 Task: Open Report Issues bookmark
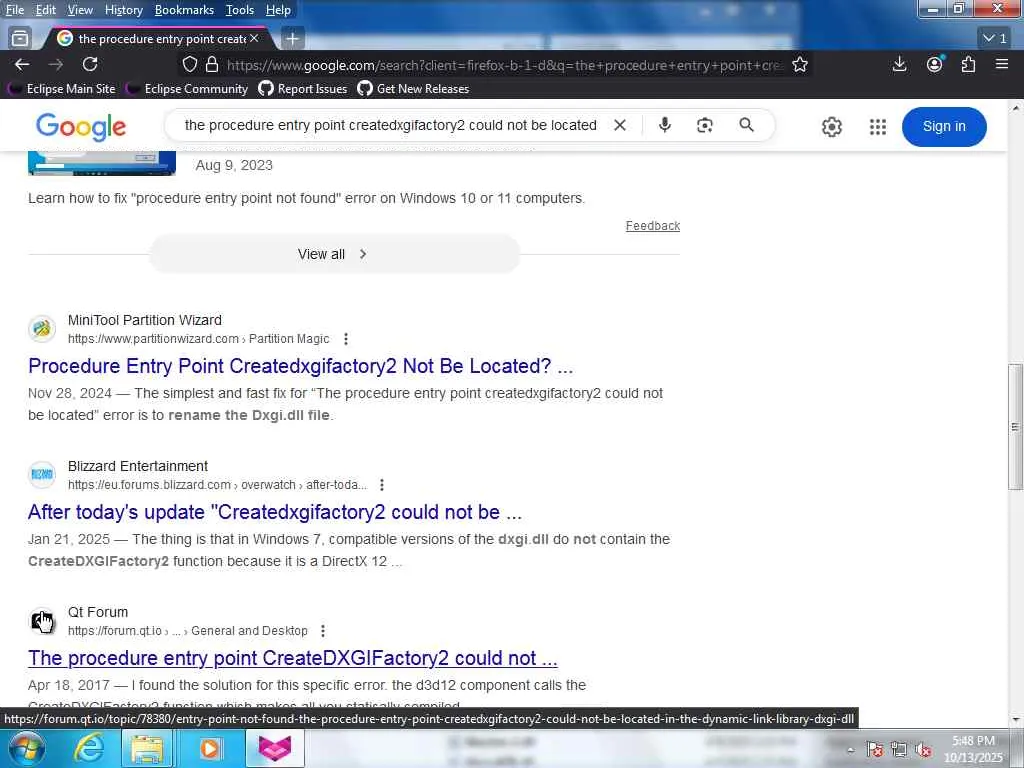click(302, 88)
